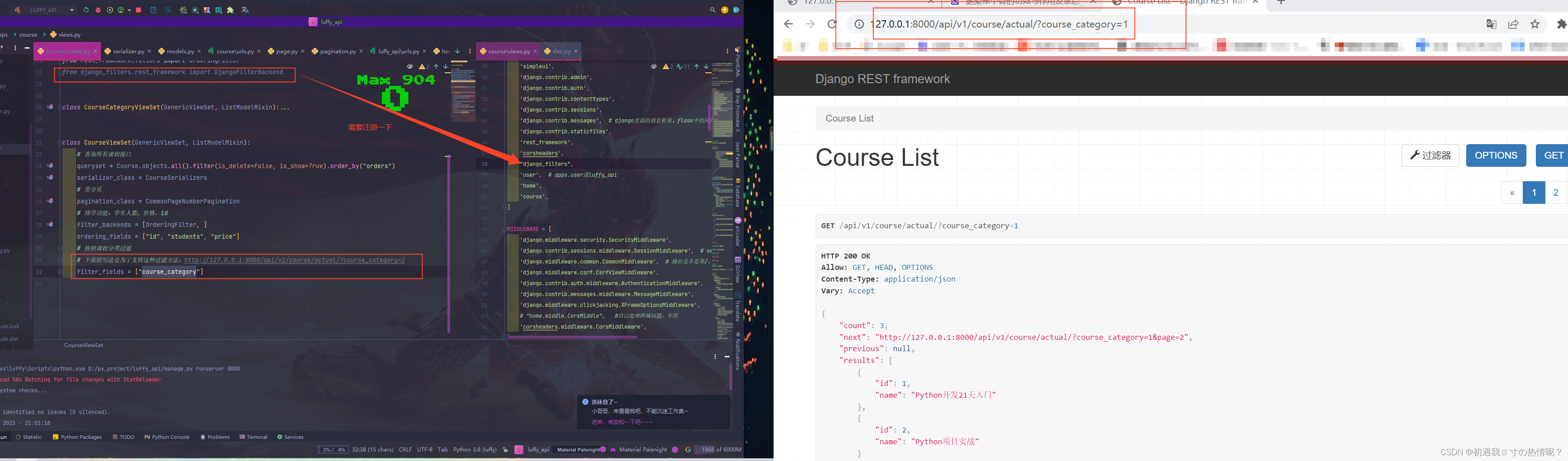
Task: Expand the arrow next to profiler icon
Action: [129, 10]
